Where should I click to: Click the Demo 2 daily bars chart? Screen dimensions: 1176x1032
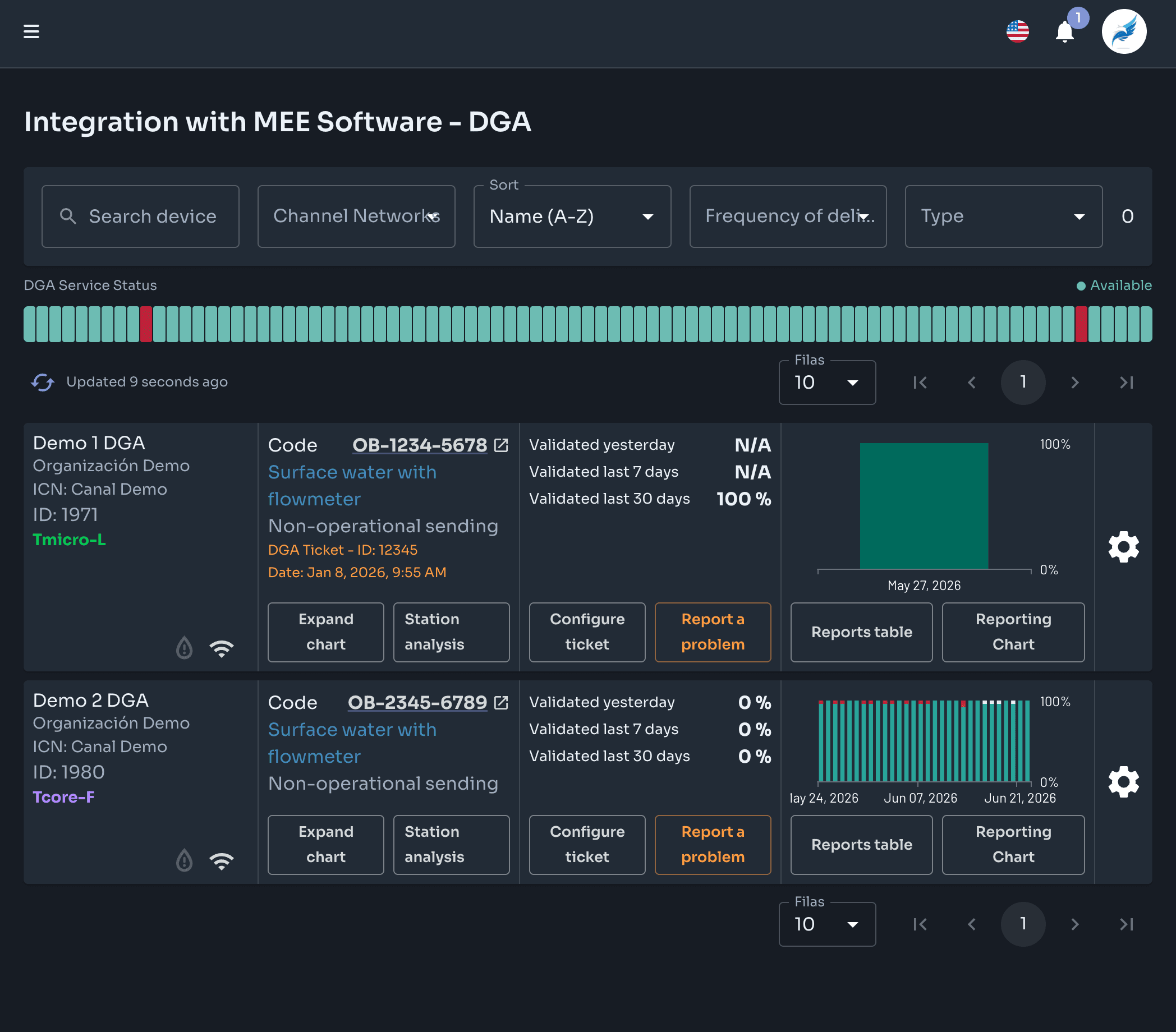pyautogui.click(x=924, y=741)
